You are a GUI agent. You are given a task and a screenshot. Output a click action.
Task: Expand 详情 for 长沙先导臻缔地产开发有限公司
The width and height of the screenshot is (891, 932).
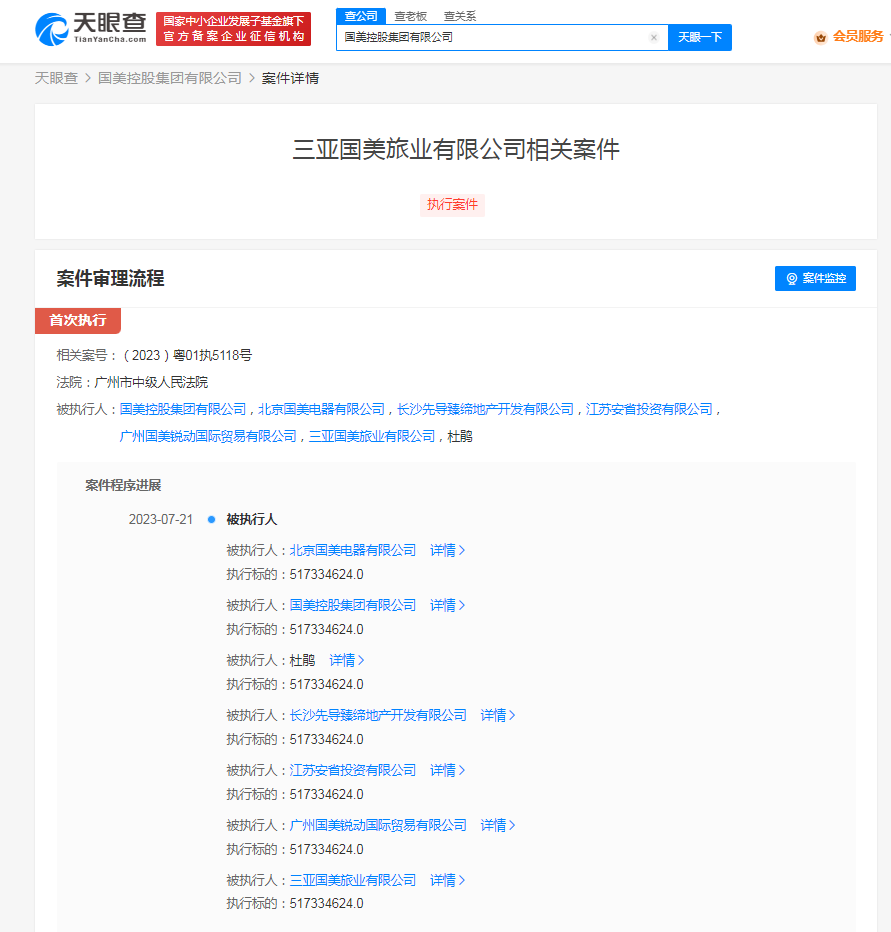pyautogui.click(x=498, y=715)
